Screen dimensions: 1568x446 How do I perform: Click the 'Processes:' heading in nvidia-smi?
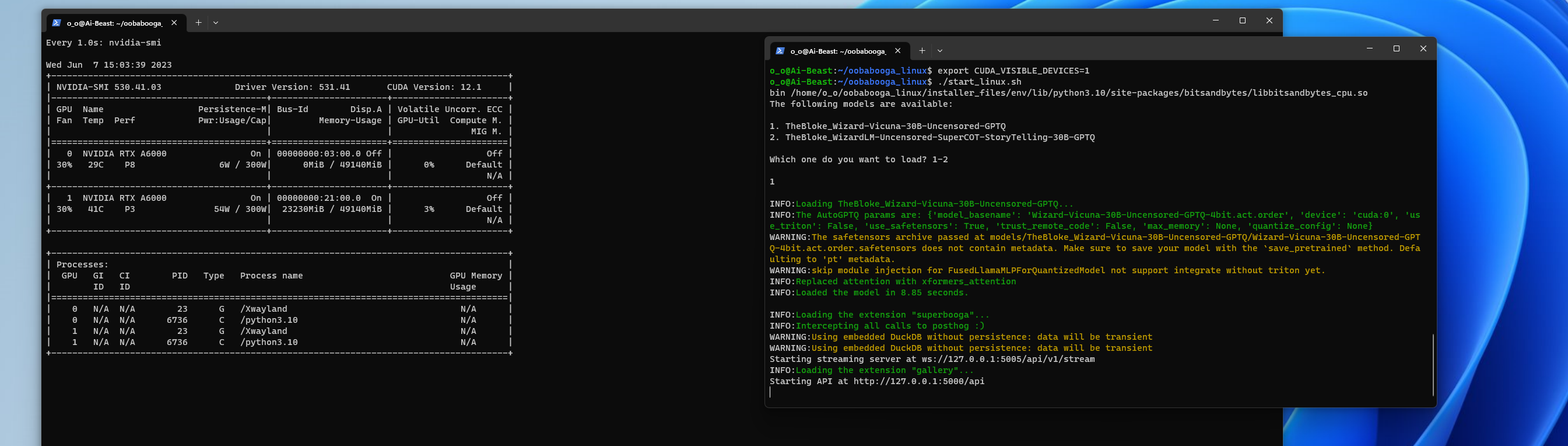(x=82, y=264)
